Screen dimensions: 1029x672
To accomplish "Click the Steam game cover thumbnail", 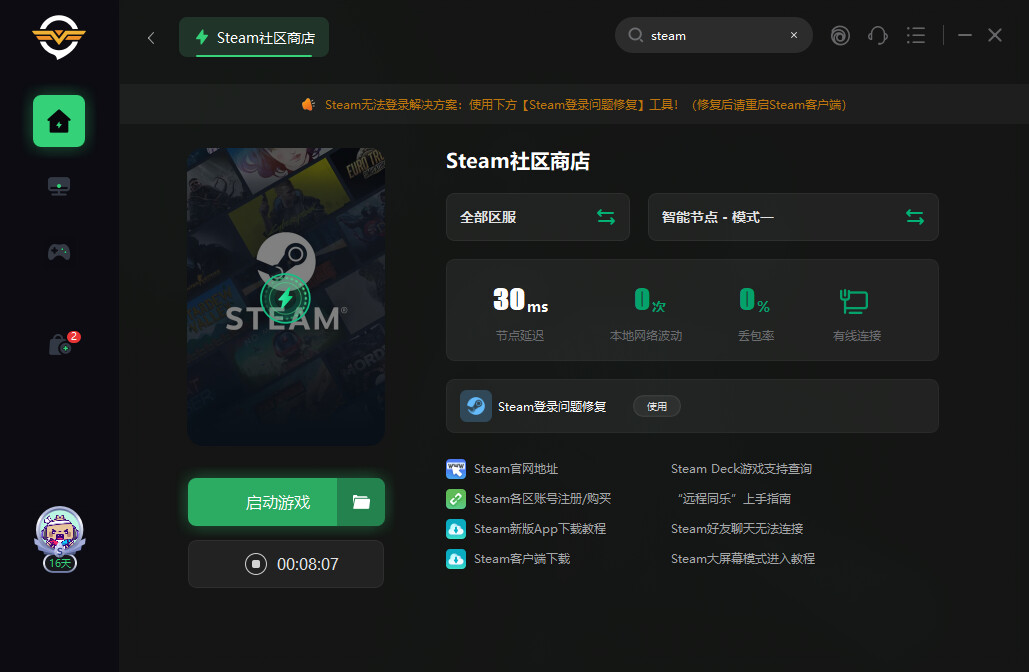I will coord(286,297).
